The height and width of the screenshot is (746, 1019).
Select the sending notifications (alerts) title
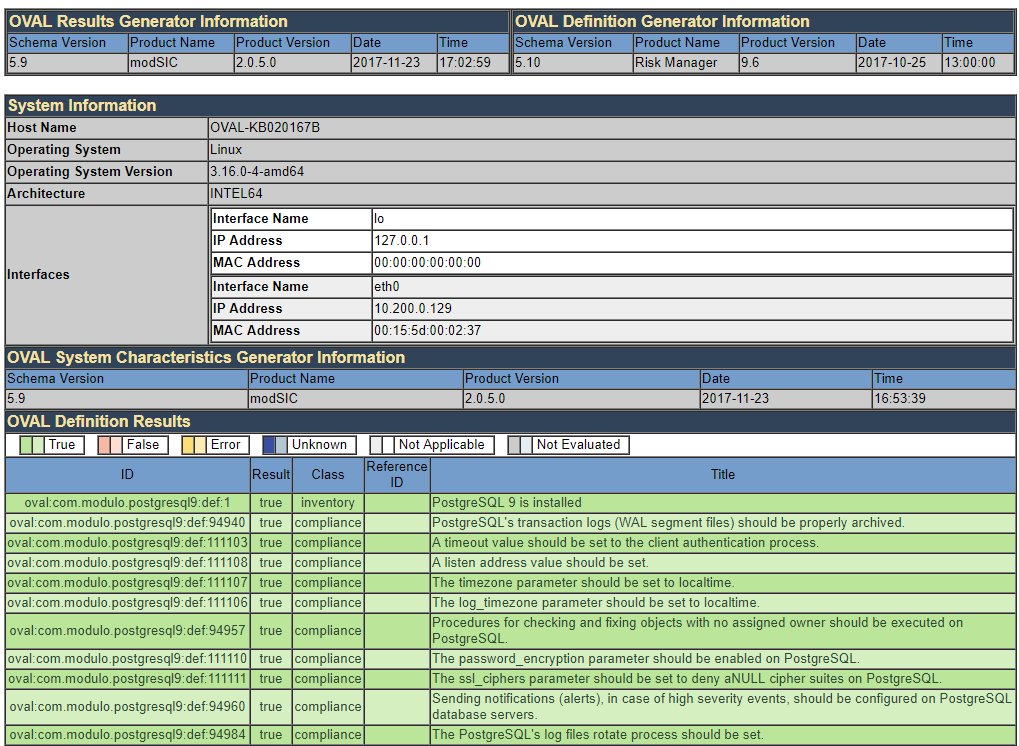722,707
